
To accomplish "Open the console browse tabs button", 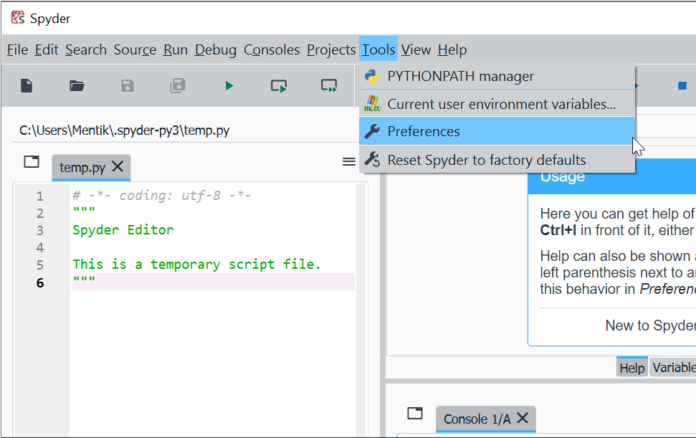I will [415, 414].
